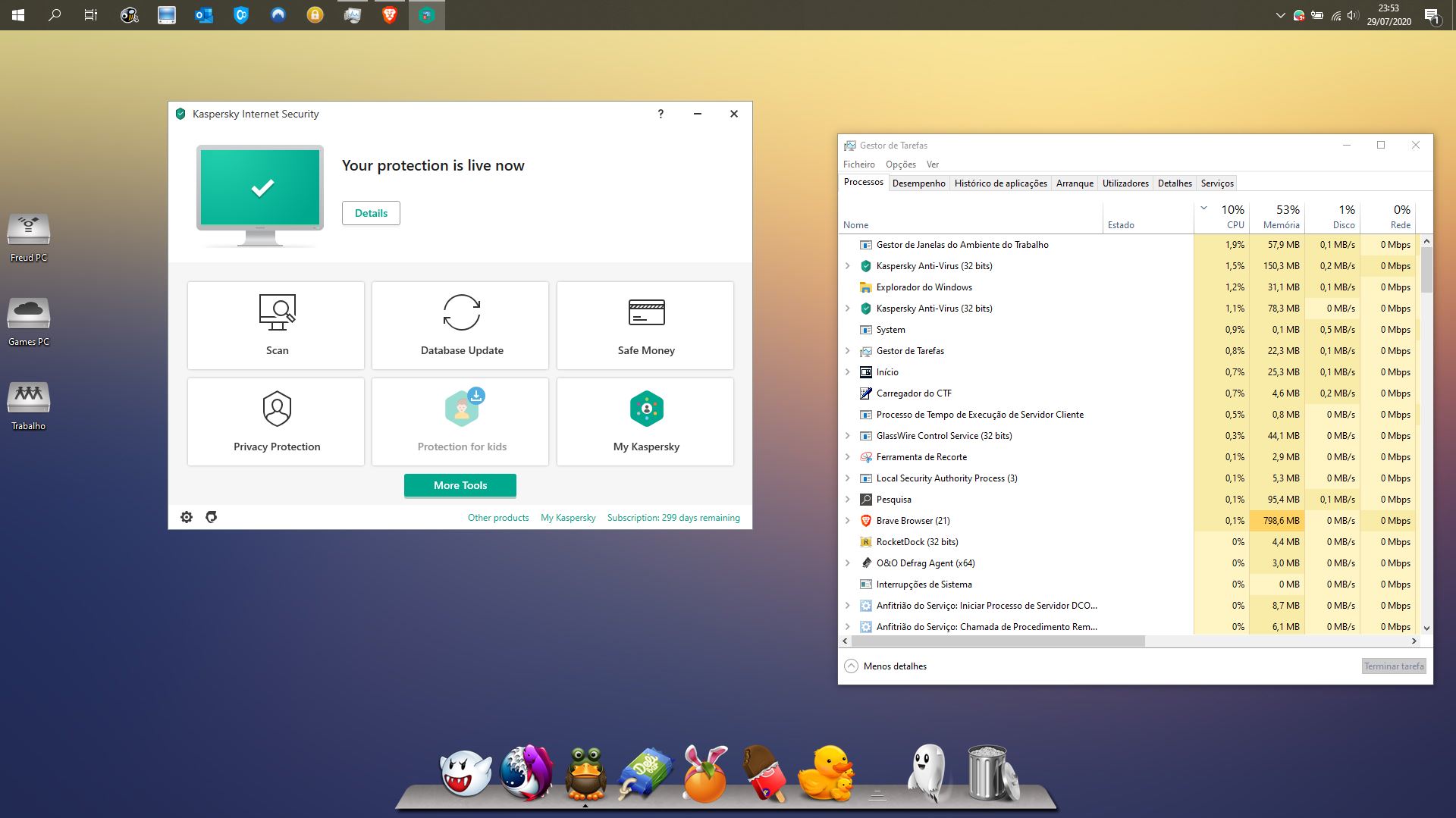Image resolution: width=1456 pixels, height=818 pixels.
Task: Launch the orange bunny dock icon
Action: click(x=705, y=773)
